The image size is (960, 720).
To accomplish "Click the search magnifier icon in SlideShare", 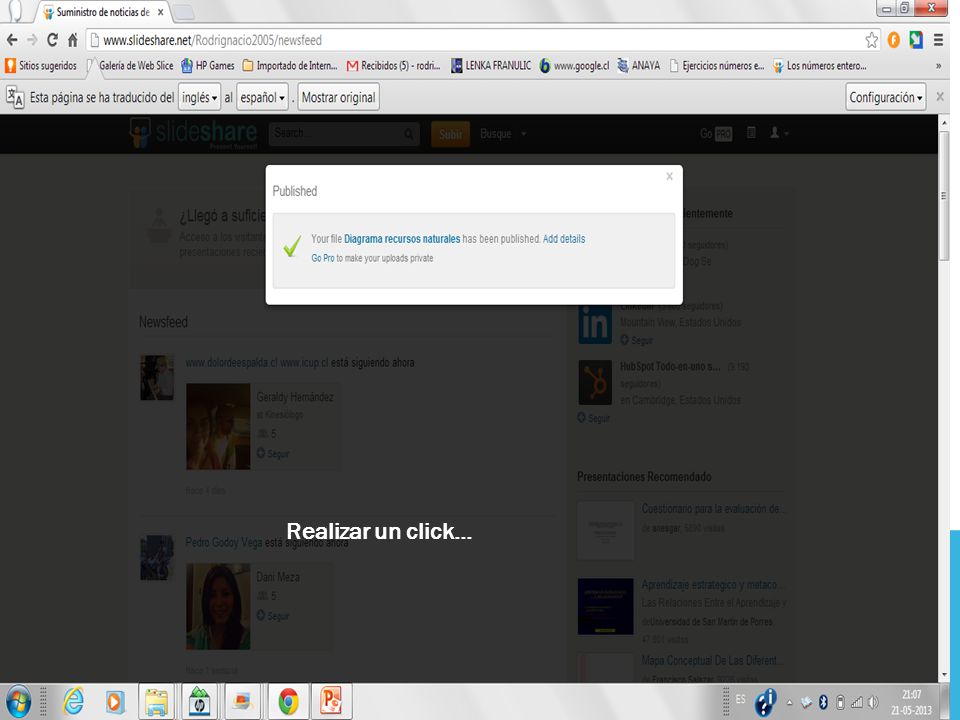I will coord(408,134).
